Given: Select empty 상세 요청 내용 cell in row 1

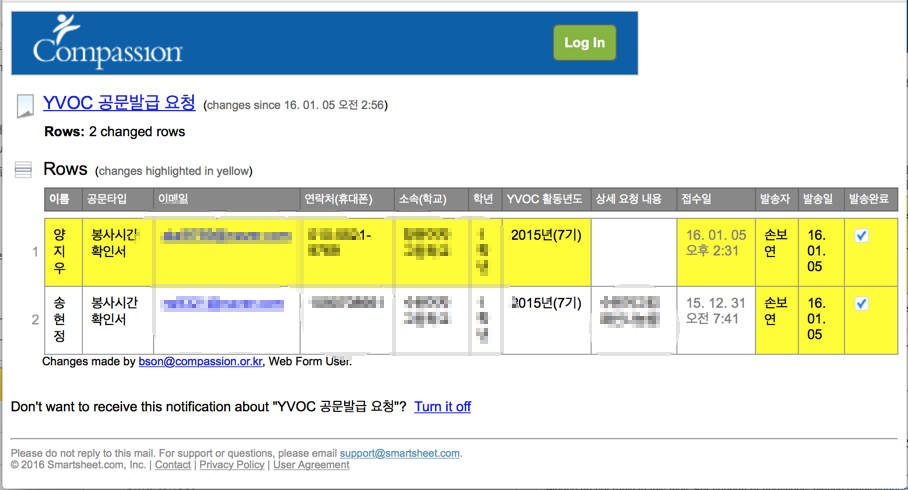Looking at the screenshot, I should coord(634,252).
